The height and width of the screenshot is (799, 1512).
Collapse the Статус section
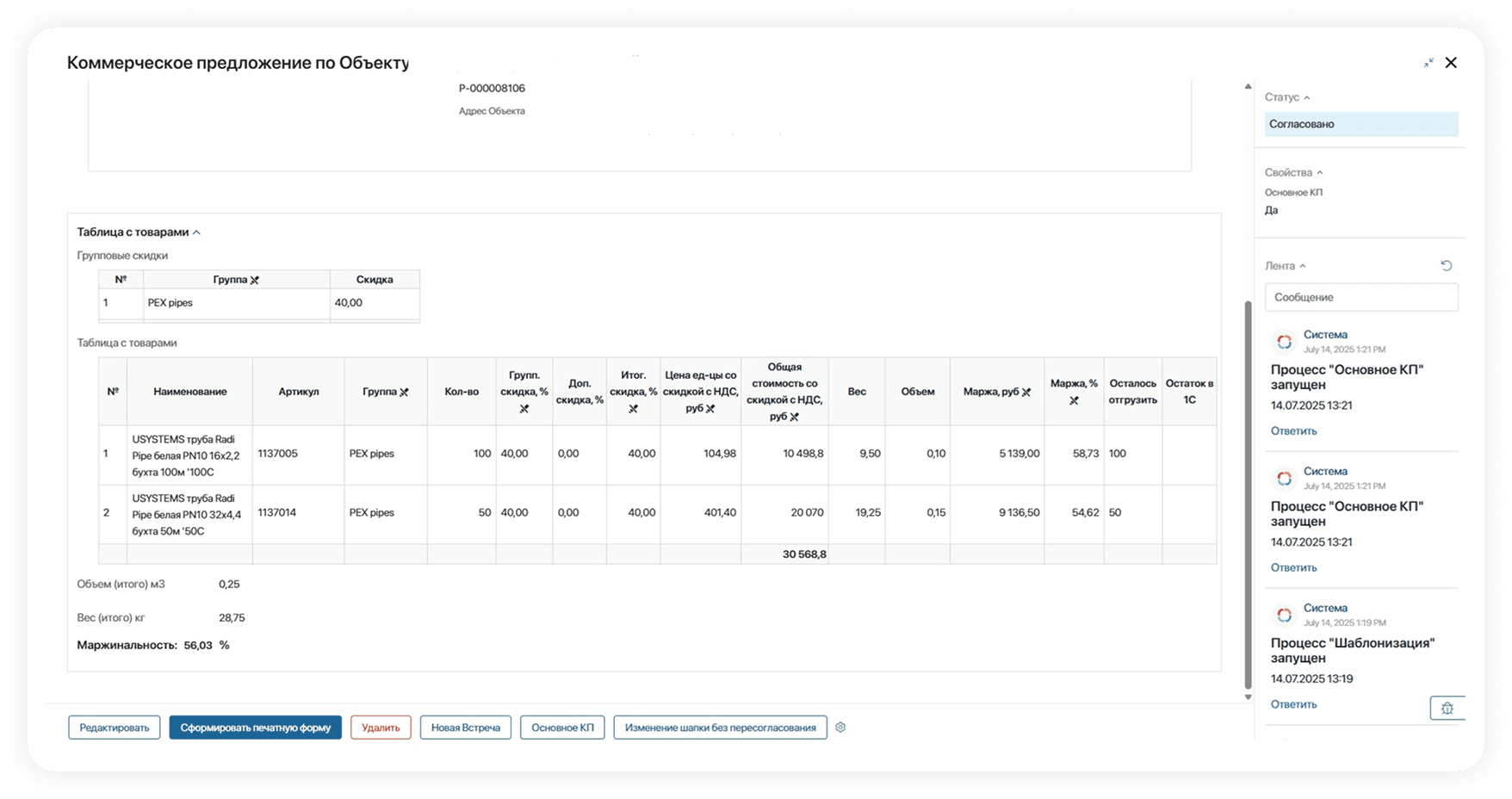pos(1306,98)
